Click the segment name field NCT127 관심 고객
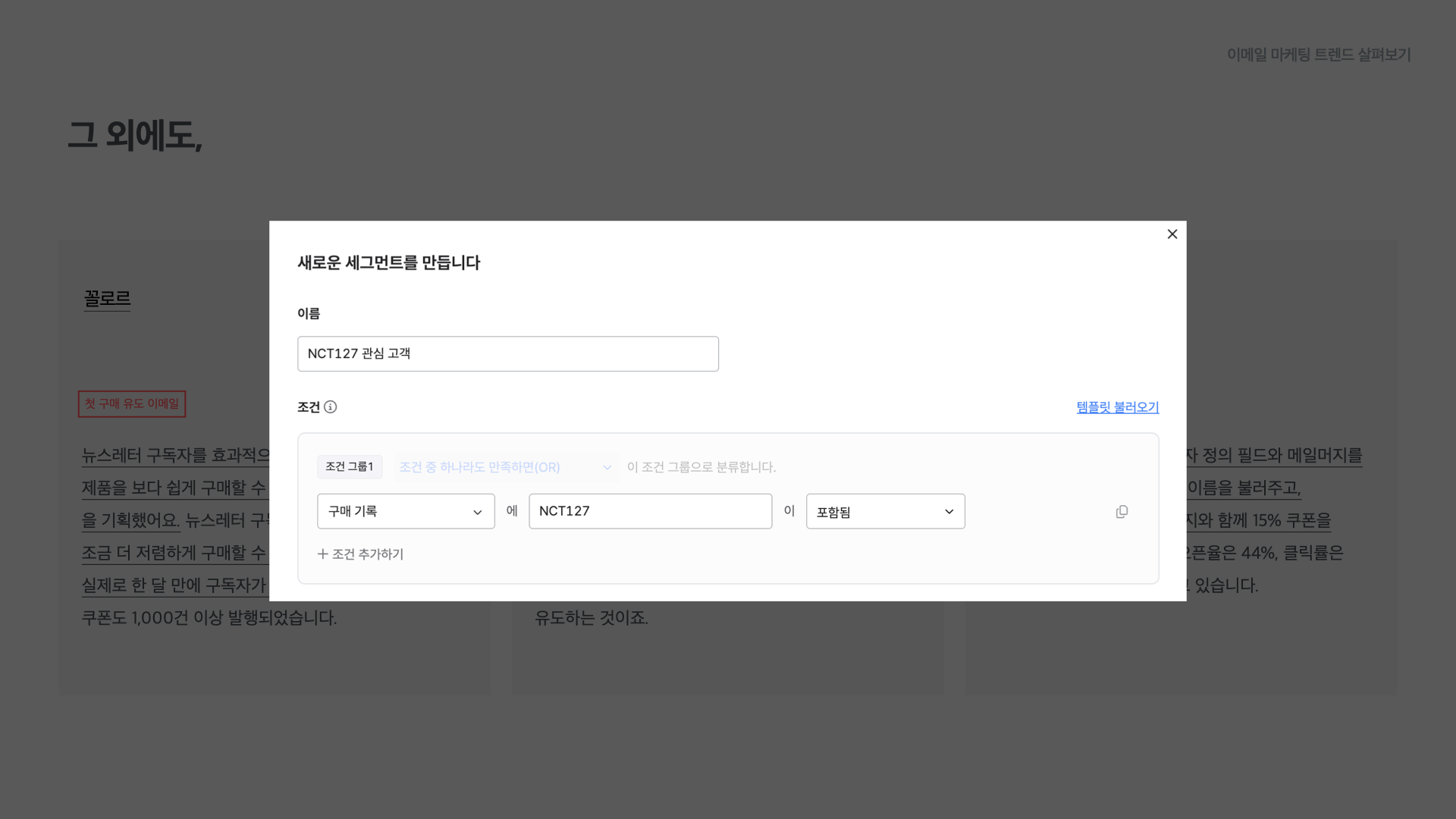Viewport: 1456px width, 819px height. [x=507, y=354]
